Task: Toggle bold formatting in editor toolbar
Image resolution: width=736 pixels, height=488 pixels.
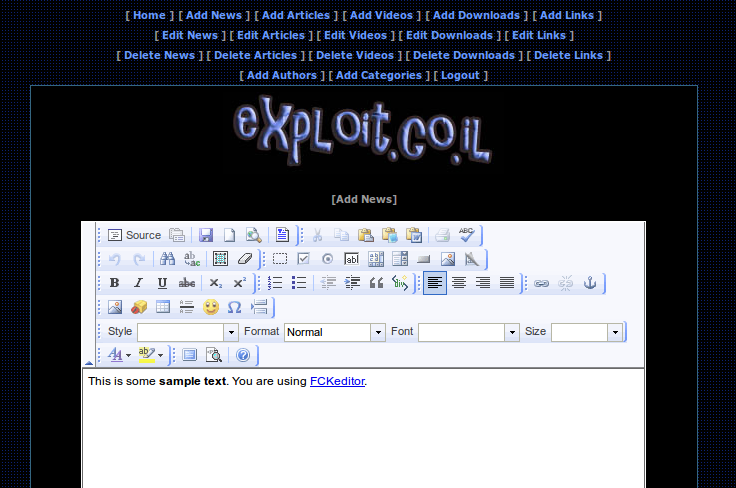Action: coord(114,283)
